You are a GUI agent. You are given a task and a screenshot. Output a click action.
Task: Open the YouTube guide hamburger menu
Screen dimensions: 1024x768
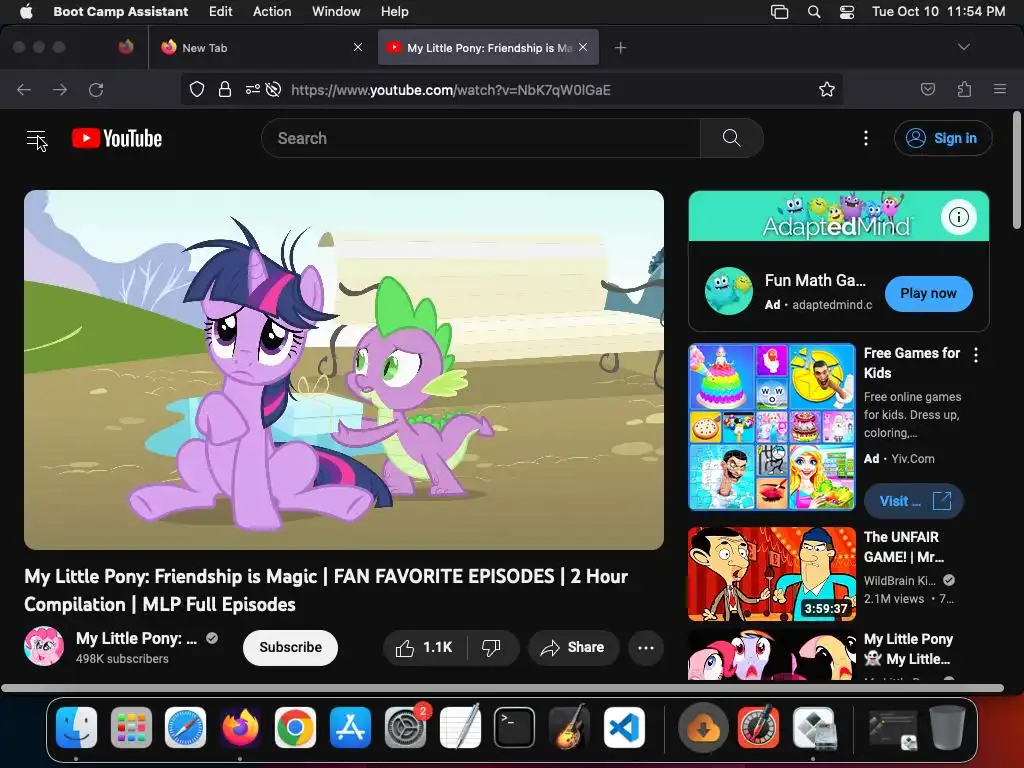pos(37,138)
